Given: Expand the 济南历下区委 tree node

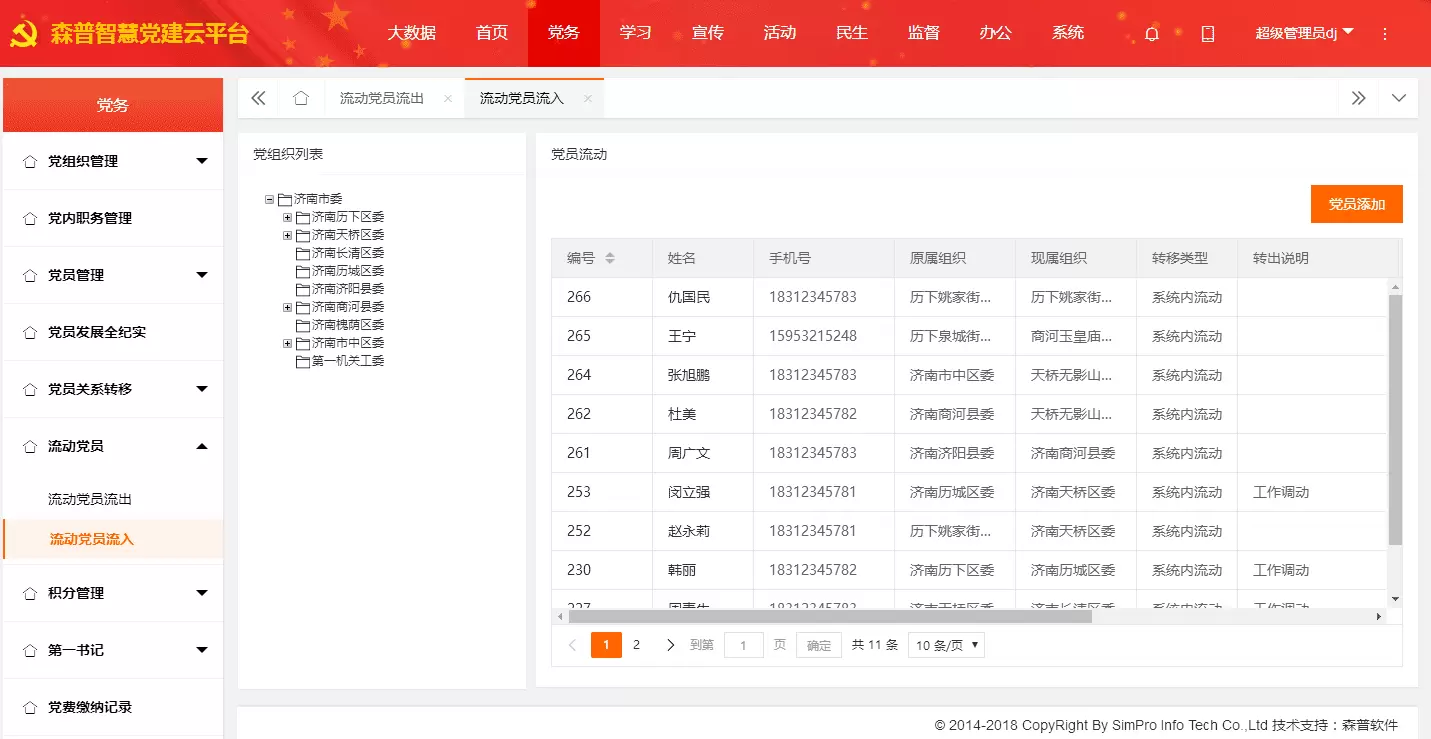Looking at the screenshot, I should point(287,217).
